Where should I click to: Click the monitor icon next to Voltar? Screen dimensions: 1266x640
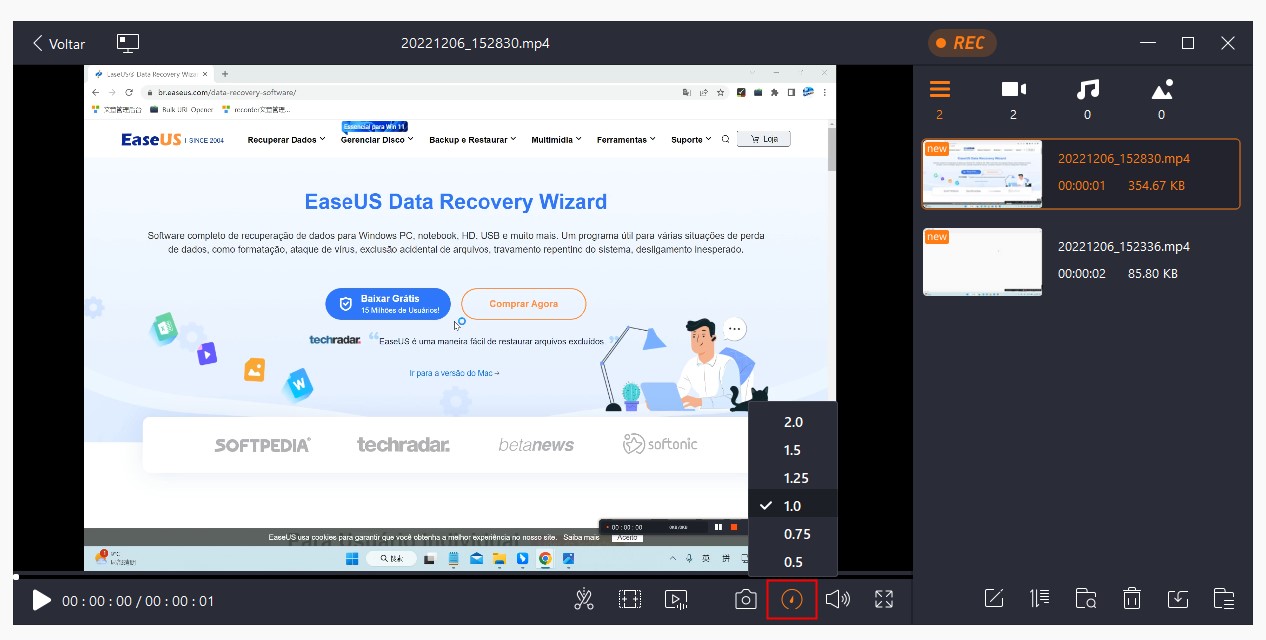pyautogui.click(x=127, y=43)
